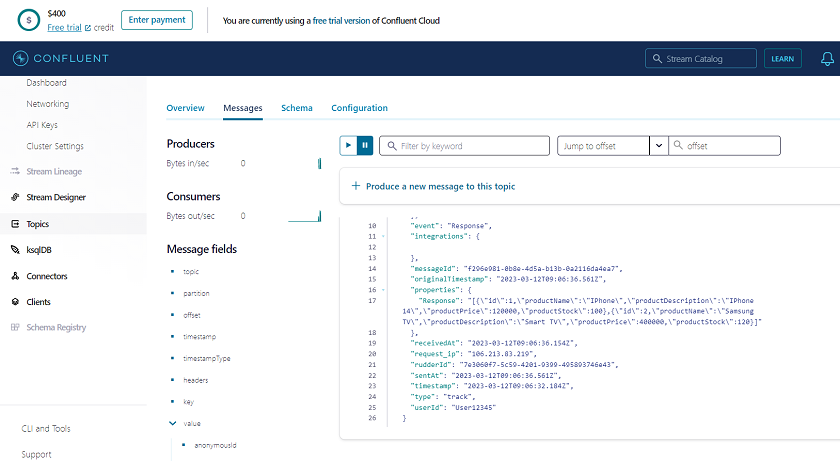840x461 pixels.
Task: Click the notifications bell icon
Action: coord(827,59)
